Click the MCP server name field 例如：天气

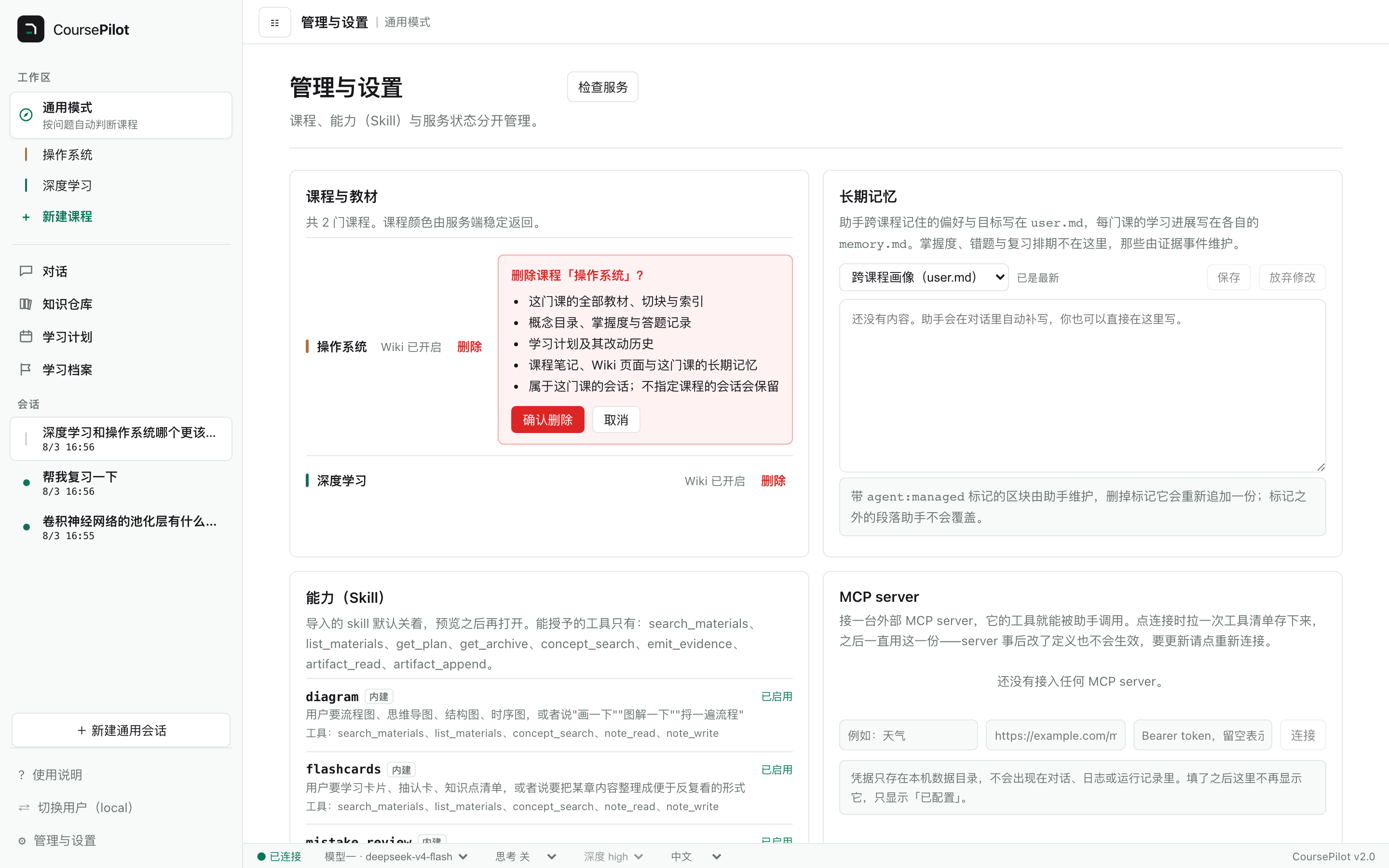coord(908,735)
